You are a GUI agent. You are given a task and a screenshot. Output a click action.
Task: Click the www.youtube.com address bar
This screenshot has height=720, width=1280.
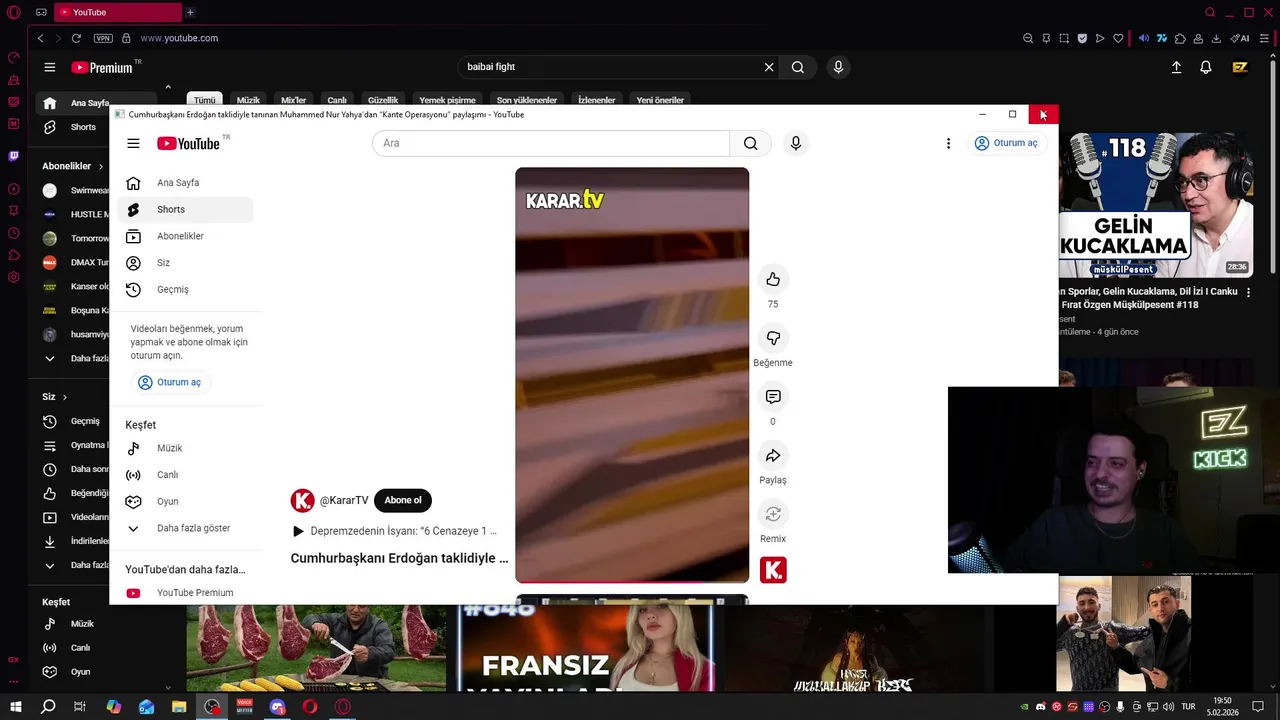179,38
